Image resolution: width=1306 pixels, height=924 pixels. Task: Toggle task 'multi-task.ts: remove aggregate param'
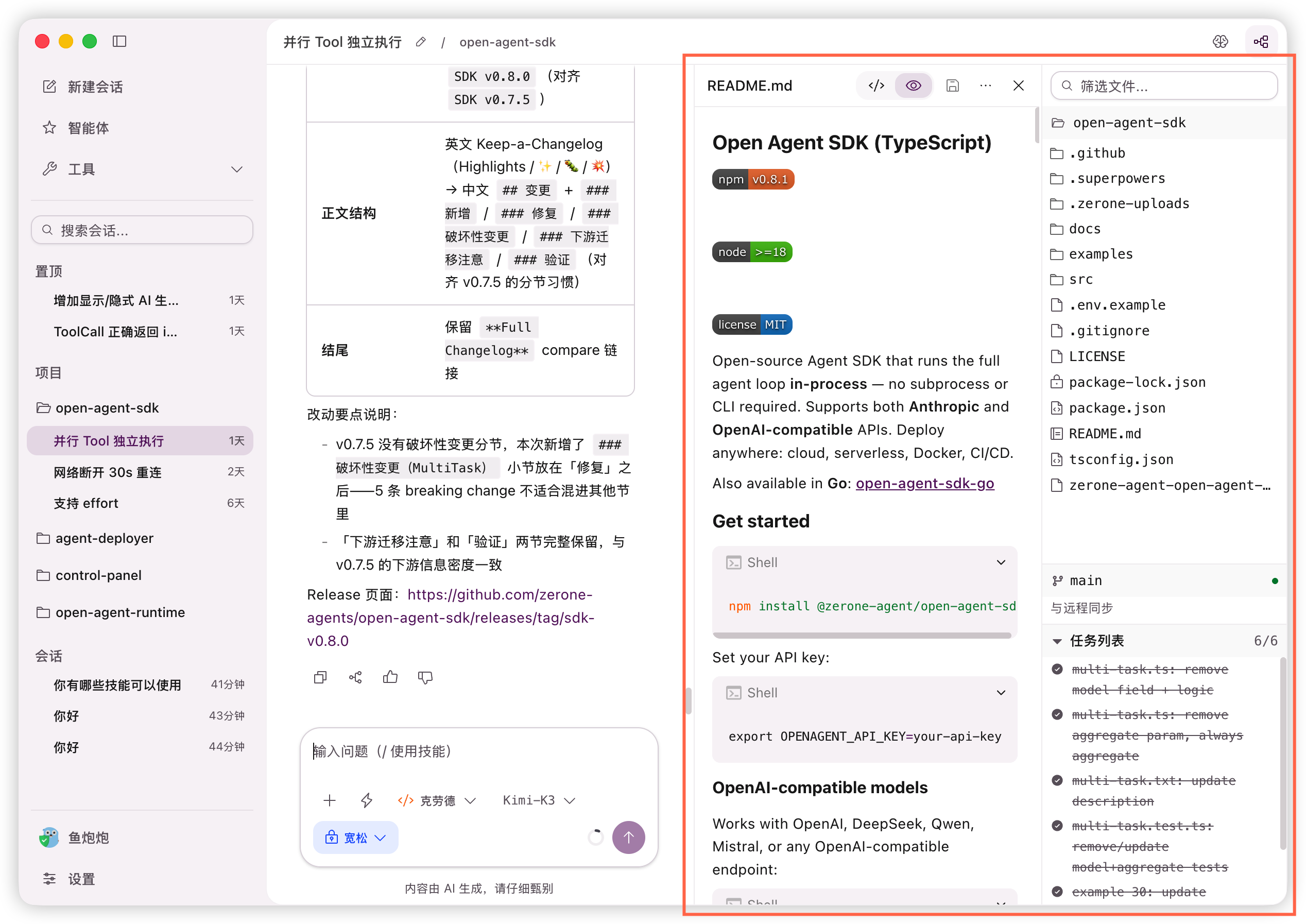(1057, 714)
